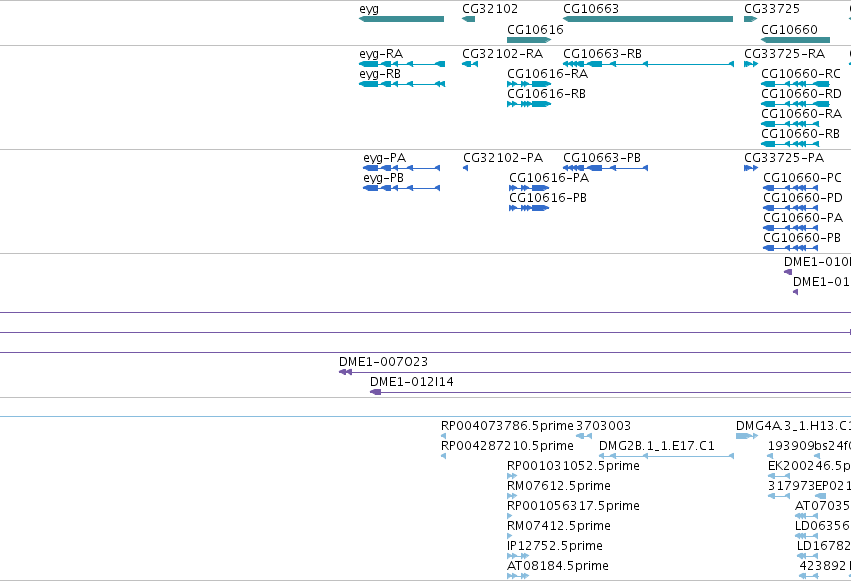The image size is (851, 581).
Task: Click the RP001031052.5prime EST glyph
Action: 512,476
